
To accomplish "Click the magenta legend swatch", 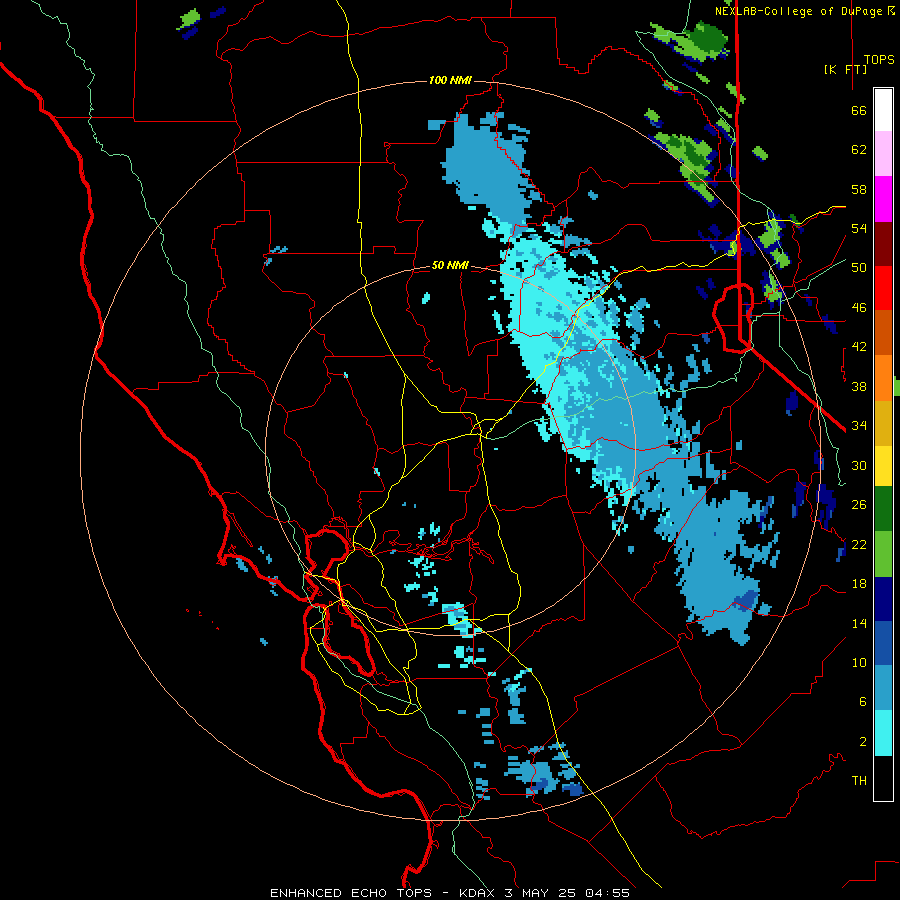I will point(883,199).
